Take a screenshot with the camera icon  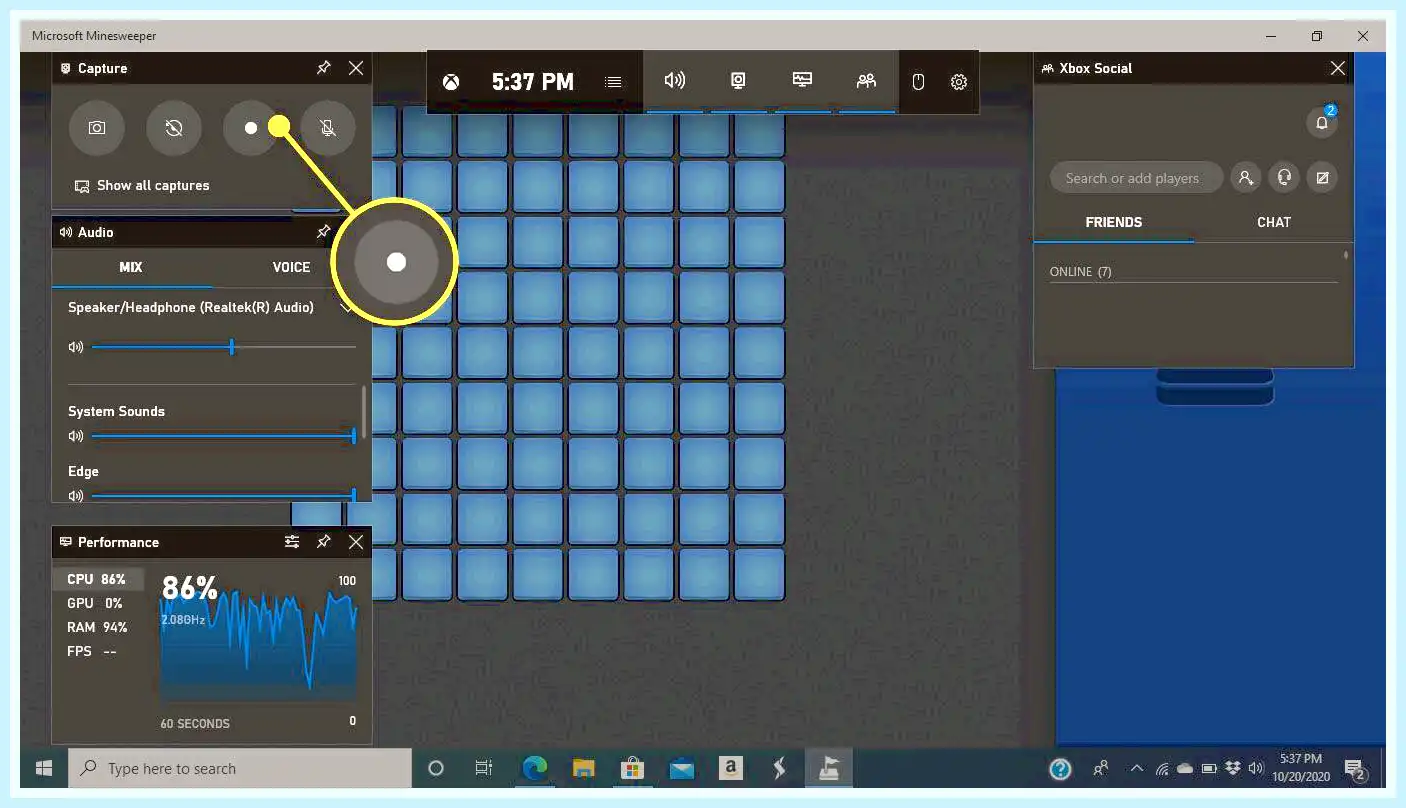(96, 128)
